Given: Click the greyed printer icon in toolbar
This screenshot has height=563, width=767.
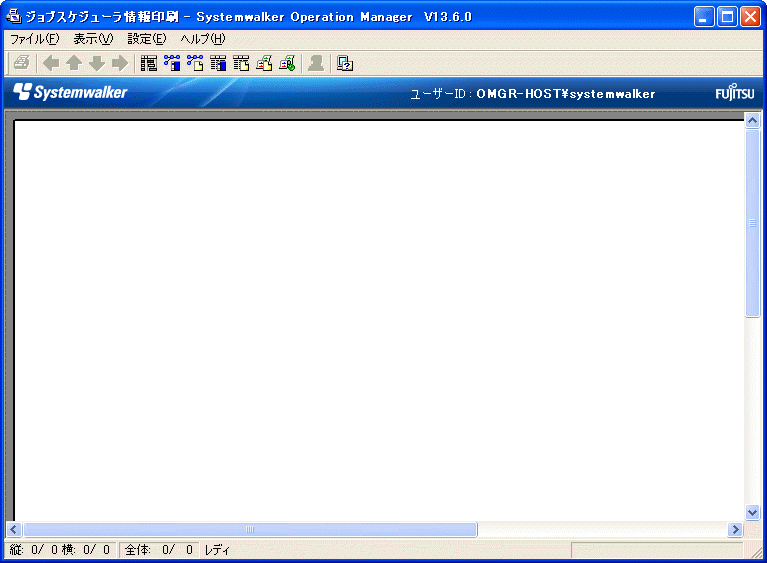Looking at the screenshot, I should [22, 63].
